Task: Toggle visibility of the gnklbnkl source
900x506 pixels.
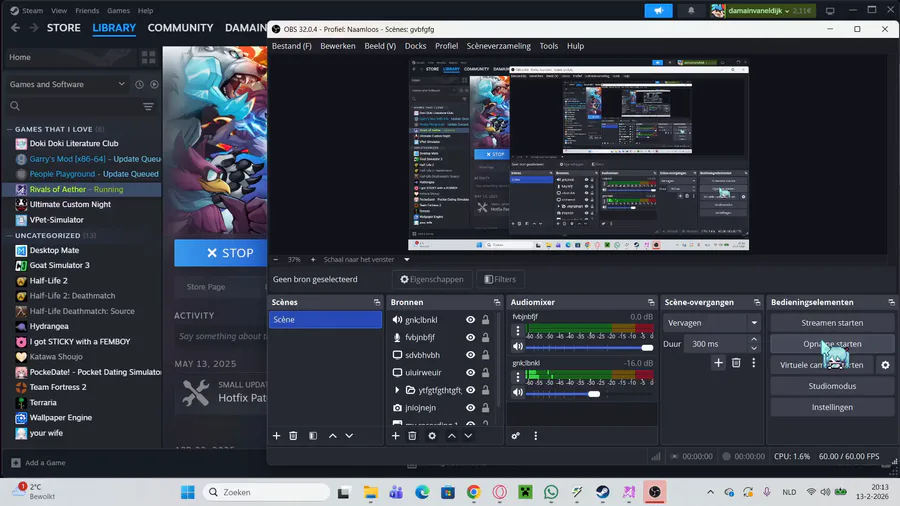Action: point(470,320)
